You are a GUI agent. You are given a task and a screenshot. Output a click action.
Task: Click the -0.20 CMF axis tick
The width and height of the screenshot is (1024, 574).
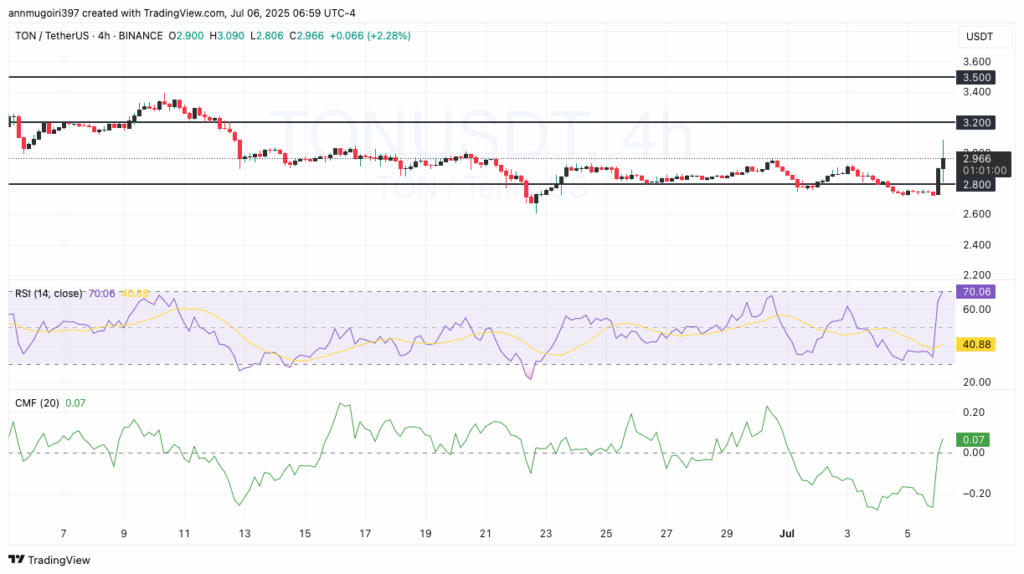click(x=975, y=494)
